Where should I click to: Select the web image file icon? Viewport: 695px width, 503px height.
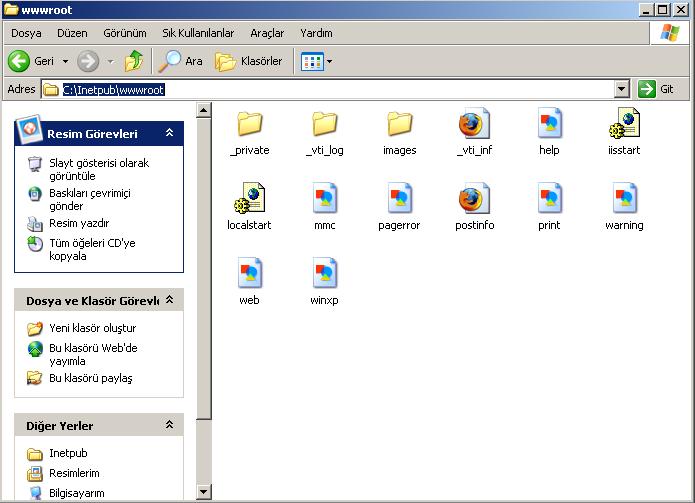250,273
